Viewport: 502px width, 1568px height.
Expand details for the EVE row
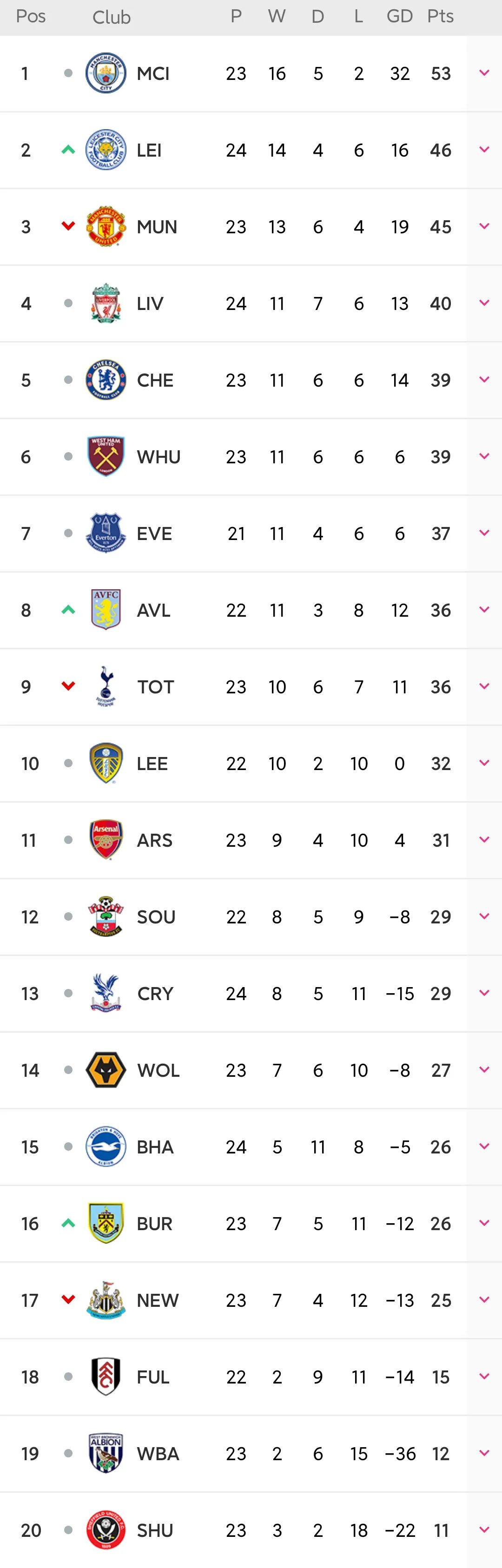pyautogui.click(x=484, y=533)
